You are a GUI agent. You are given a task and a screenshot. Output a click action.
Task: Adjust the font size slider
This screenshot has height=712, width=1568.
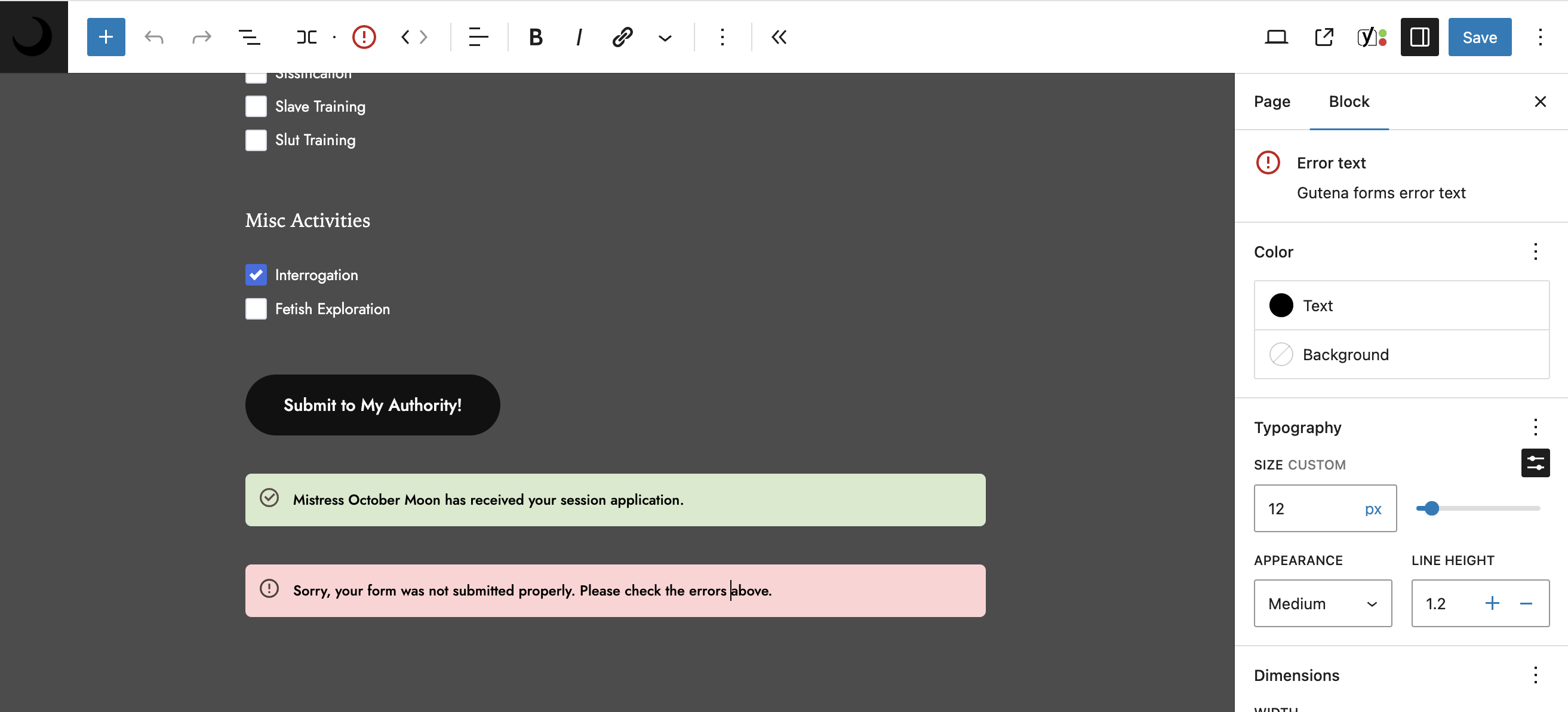(1477, 508)
